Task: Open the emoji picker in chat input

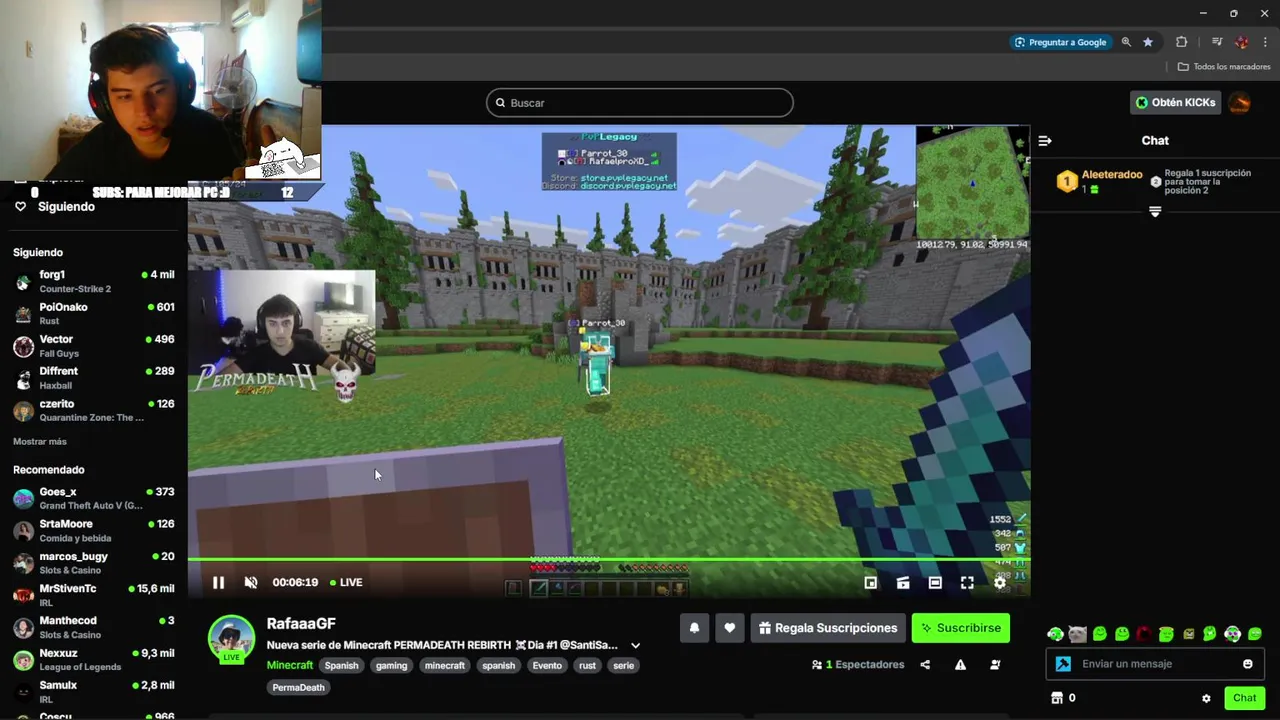Action: click(1247, 664)
